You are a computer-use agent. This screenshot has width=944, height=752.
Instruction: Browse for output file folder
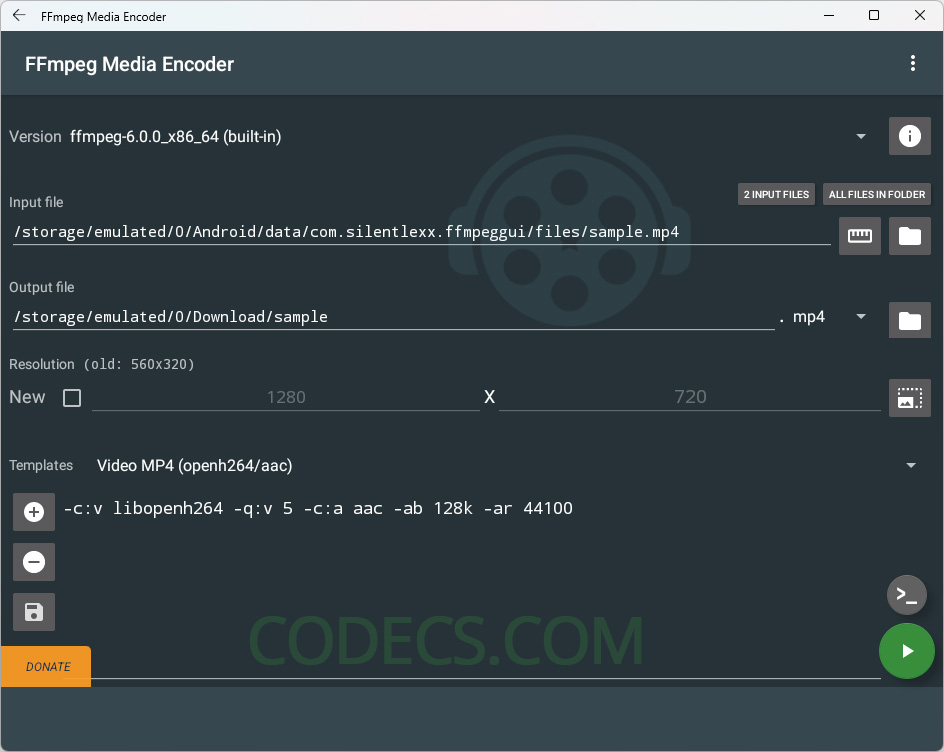[910, 320]
